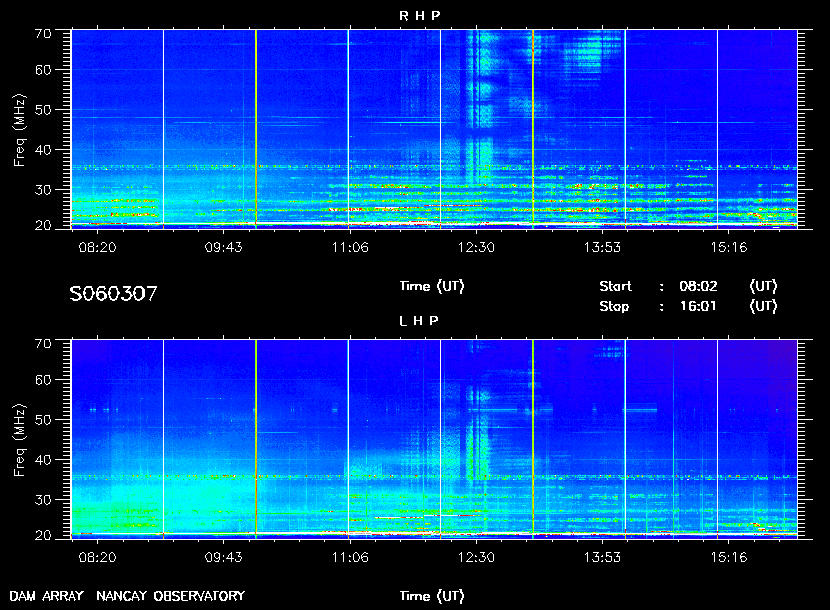Click the 13:53 tick label under RHP plot
This screenshot has height=610, width=830.
click(602, 247)
